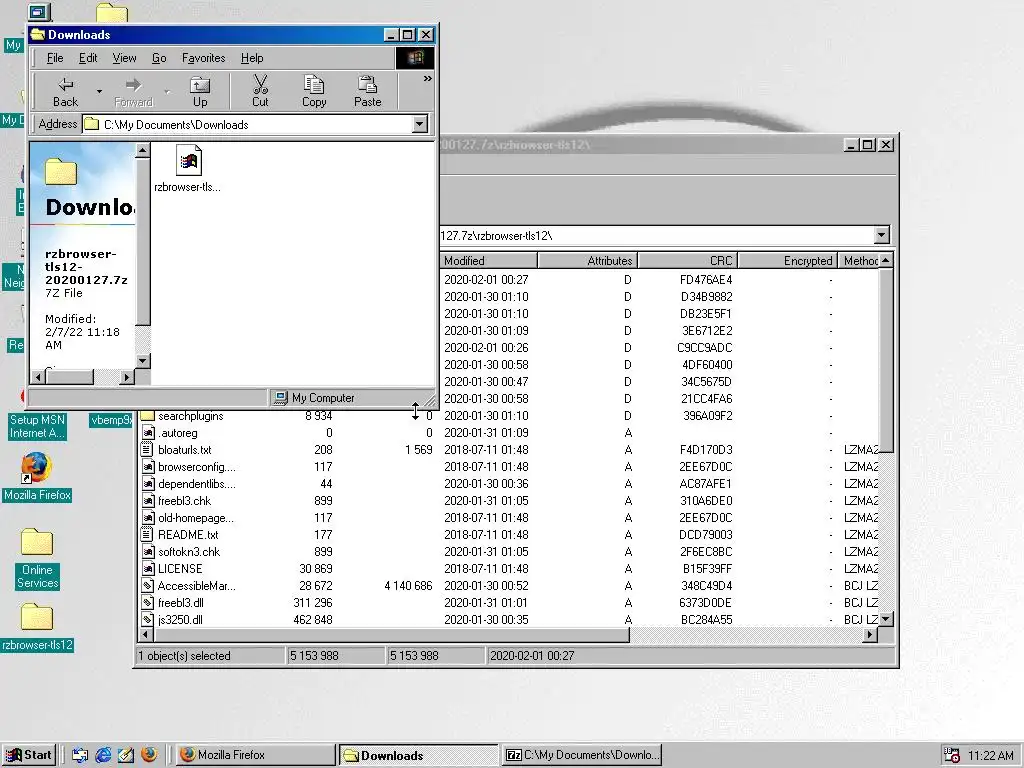The height and width of the screenshot is (768, 1024).
Task: Select the bloaturls.txt file icon
Action: (x=148, y=450)
